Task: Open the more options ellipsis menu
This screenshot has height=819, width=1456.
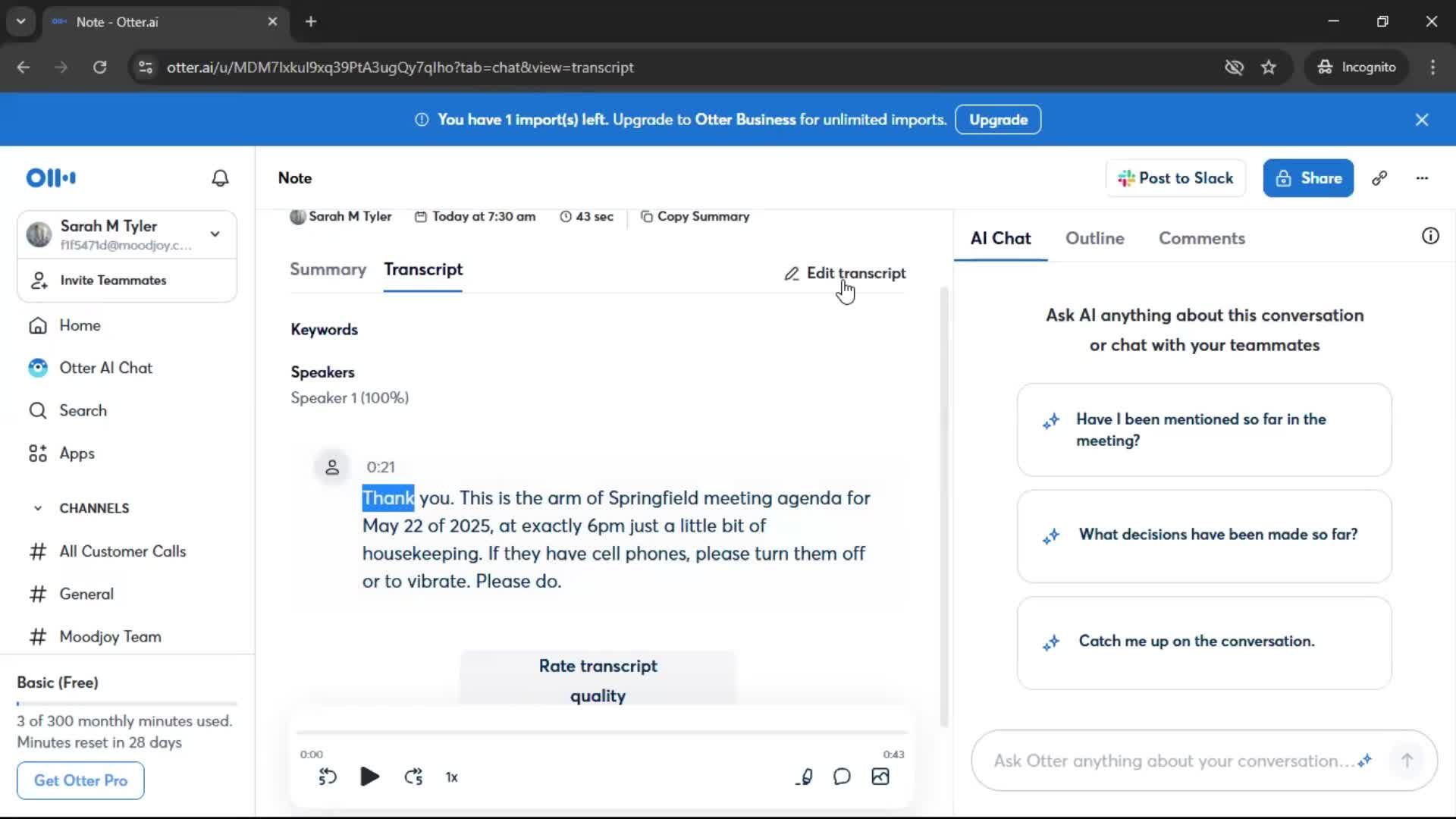Action: [1422, 178]
